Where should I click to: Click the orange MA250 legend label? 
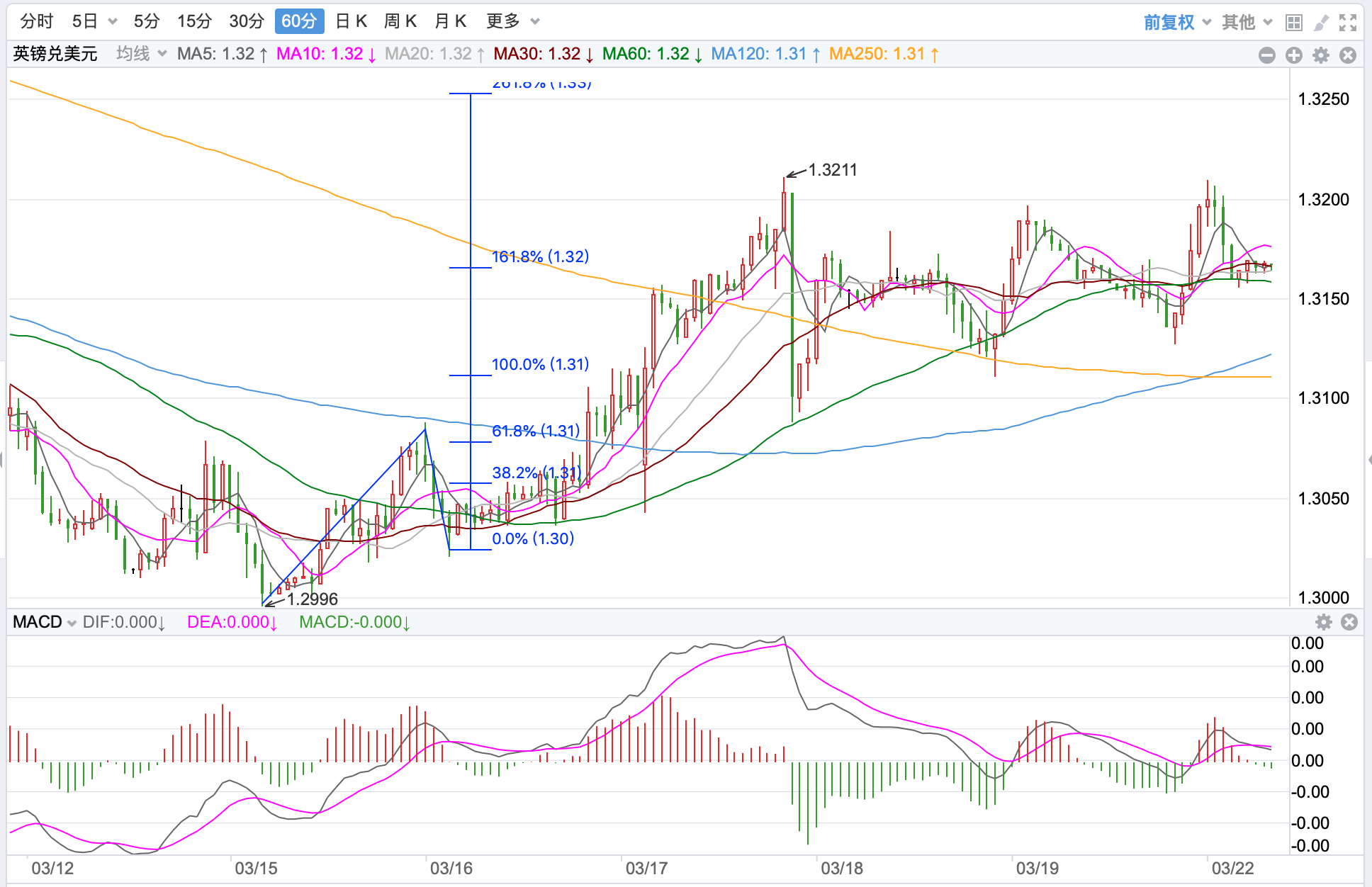point(884,54)
